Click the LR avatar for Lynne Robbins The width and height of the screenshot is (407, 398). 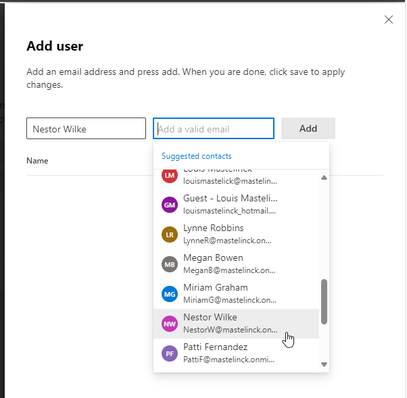[x=169, y=234]
